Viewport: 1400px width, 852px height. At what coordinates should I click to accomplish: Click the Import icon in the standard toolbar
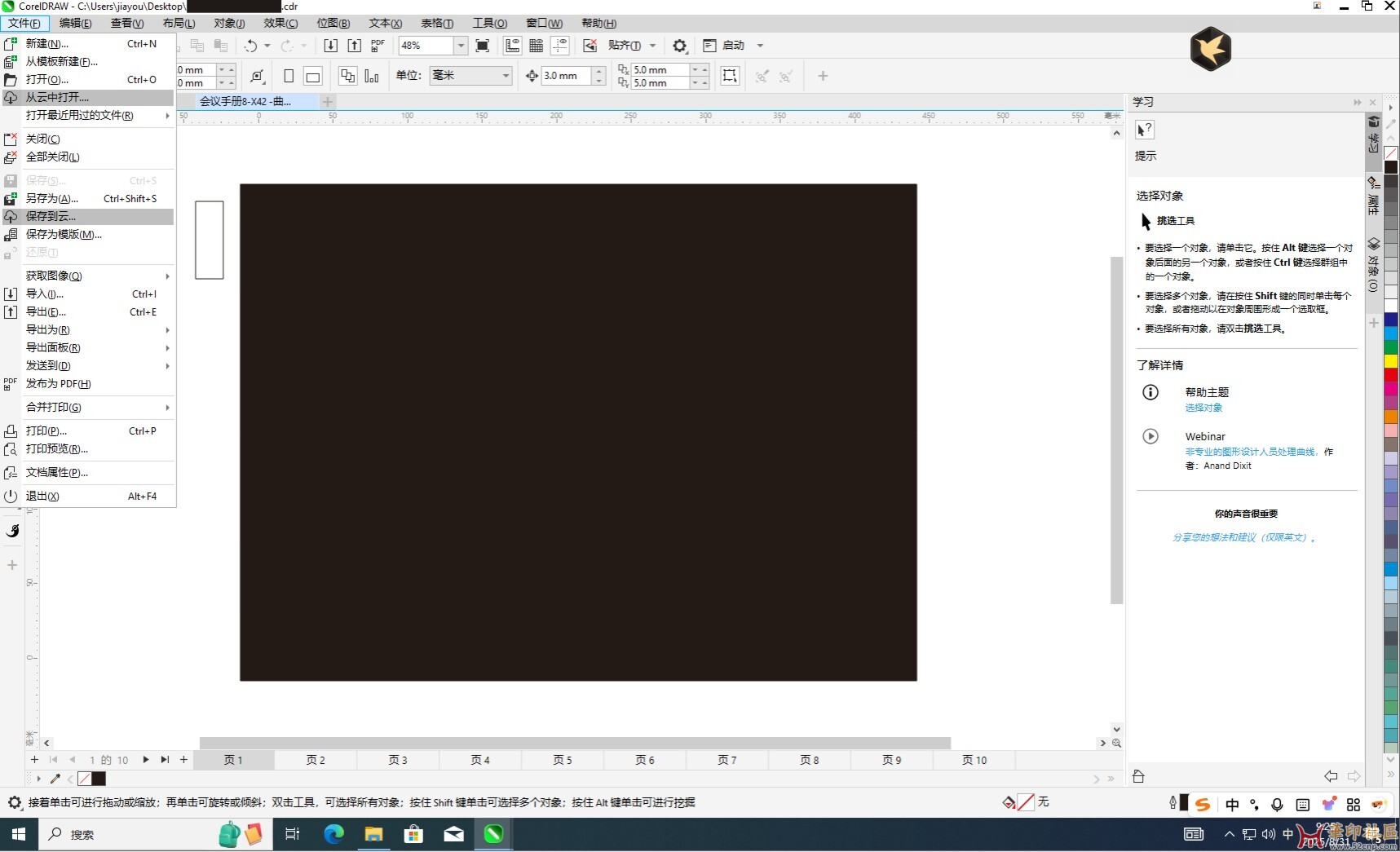(x=330, y=46)
